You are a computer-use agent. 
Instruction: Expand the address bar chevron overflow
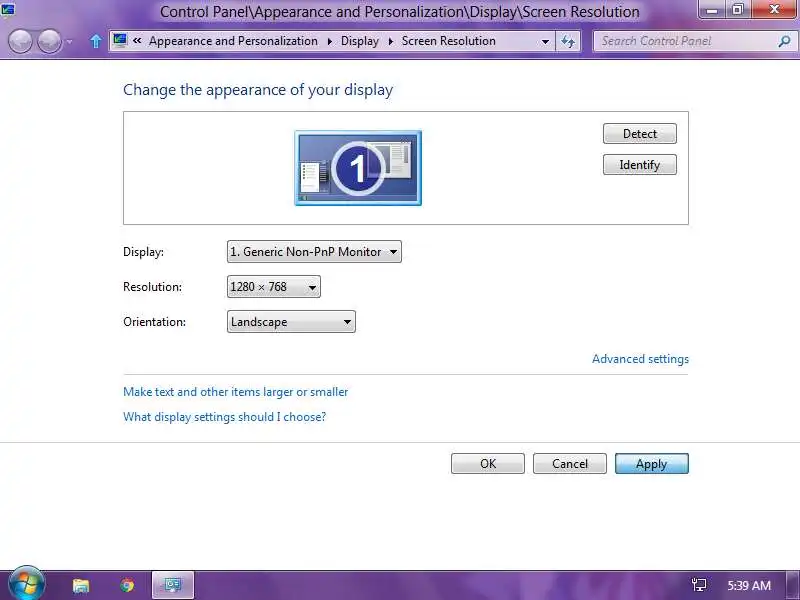click(x=137, y=41)
